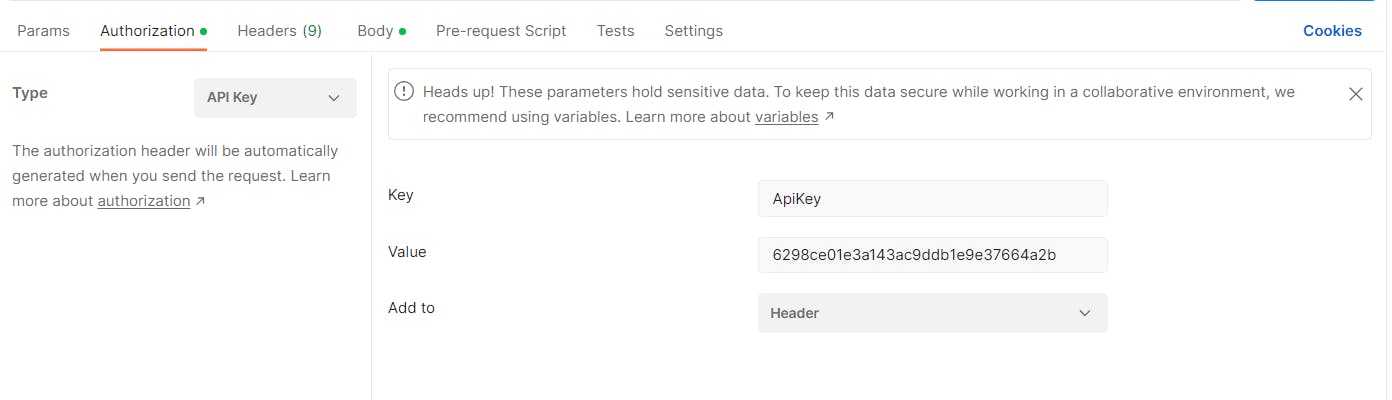Open the request Settings tab

(694, 31)
